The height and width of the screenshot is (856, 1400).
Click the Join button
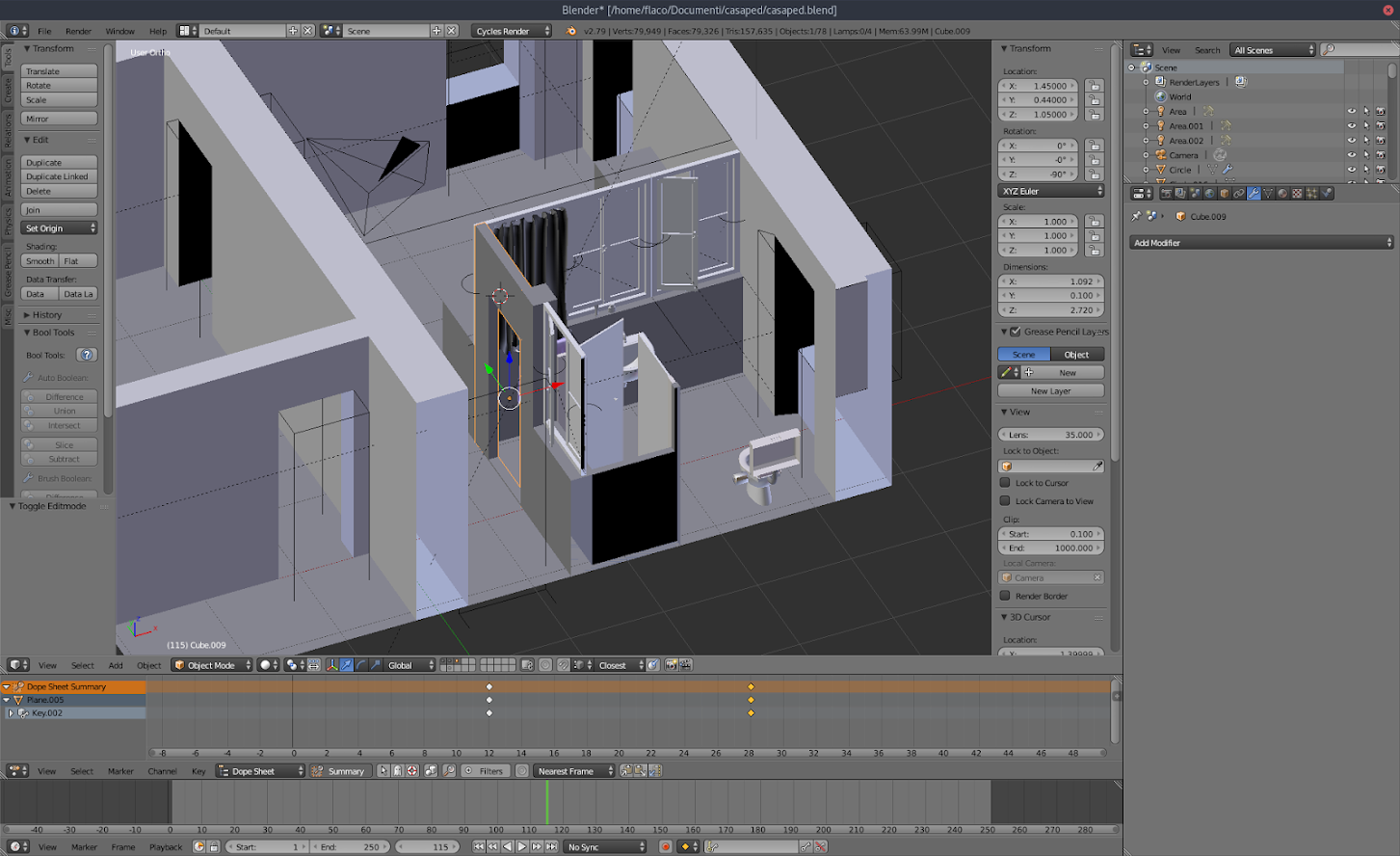[x=60, y=209]
